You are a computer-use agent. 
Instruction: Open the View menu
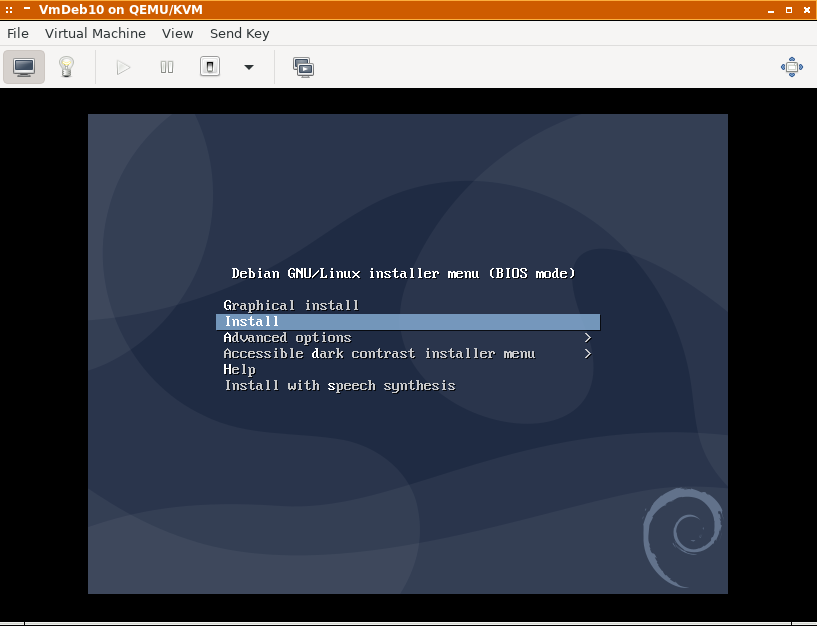178,33
